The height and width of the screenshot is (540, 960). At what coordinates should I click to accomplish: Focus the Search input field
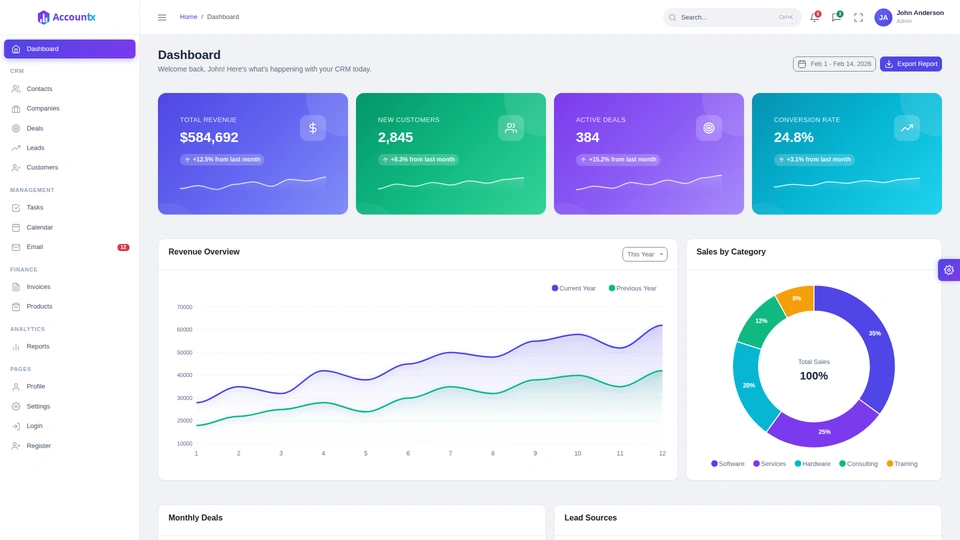[732, 18]
